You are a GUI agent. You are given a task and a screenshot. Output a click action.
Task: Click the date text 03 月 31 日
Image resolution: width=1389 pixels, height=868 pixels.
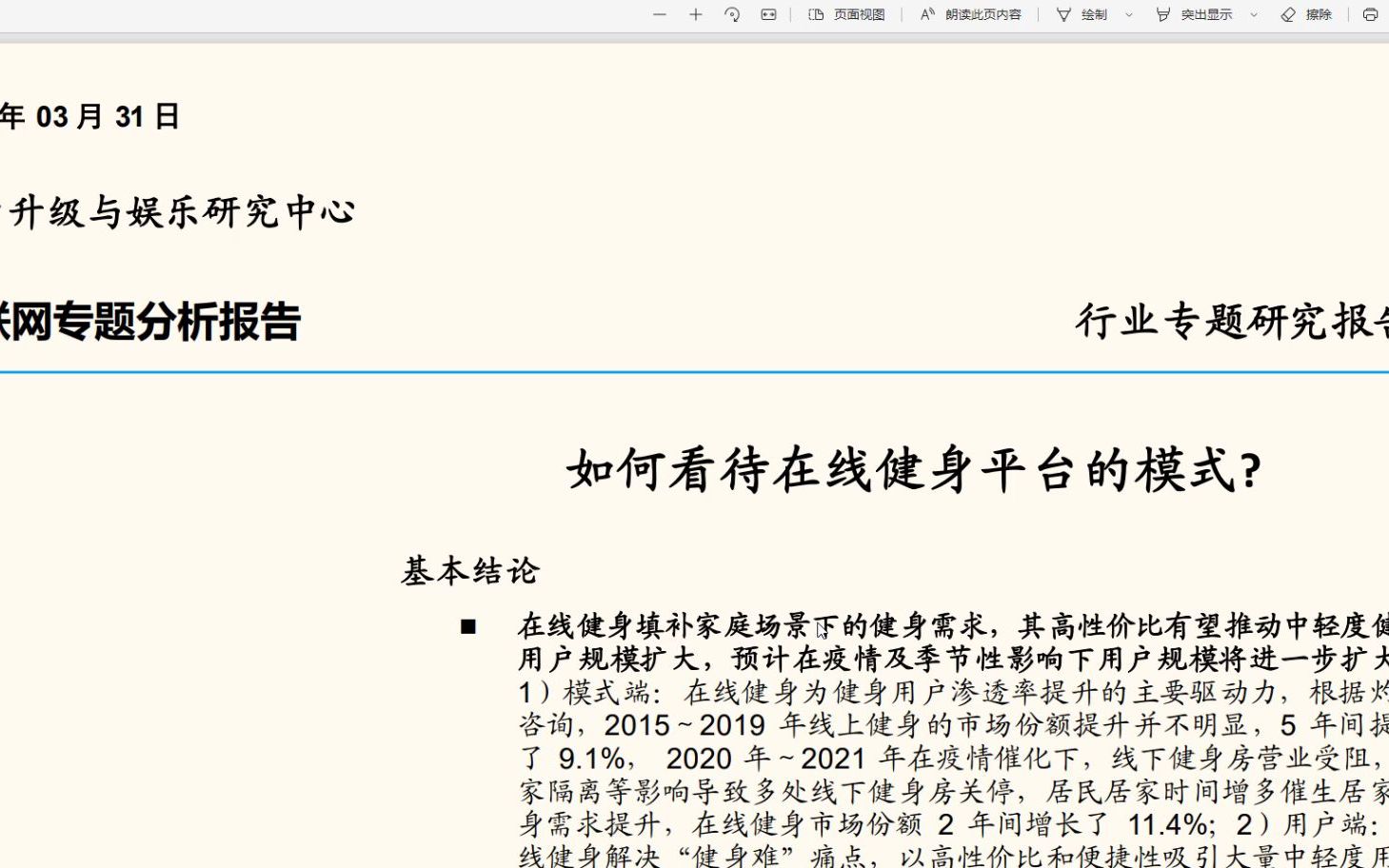click(x=108, y=116)
